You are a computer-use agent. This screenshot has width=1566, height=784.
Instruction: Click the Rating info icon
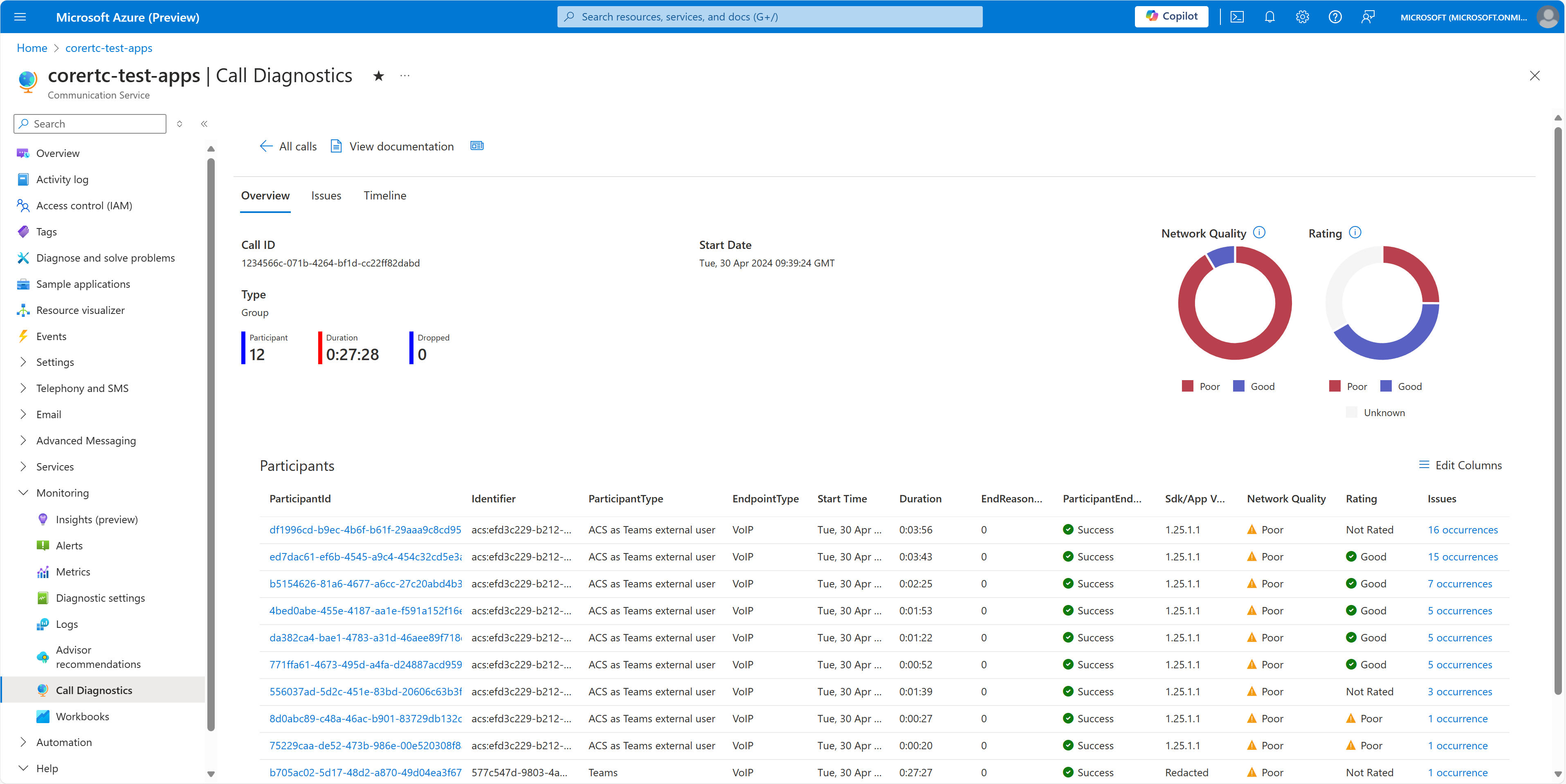click(x=1356, y=232)
